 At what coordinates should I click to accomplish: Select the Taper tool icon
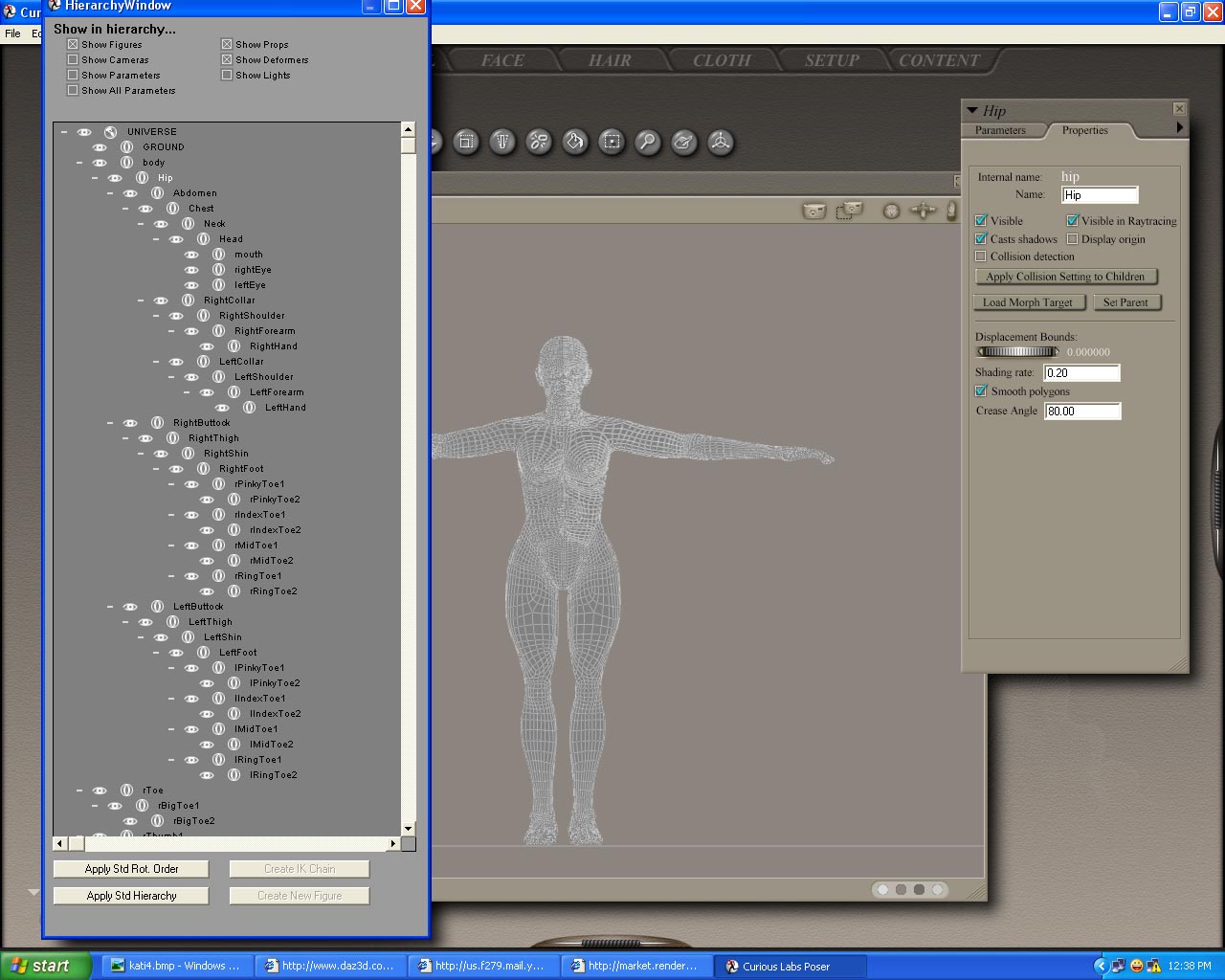click(x=502, y=143)
